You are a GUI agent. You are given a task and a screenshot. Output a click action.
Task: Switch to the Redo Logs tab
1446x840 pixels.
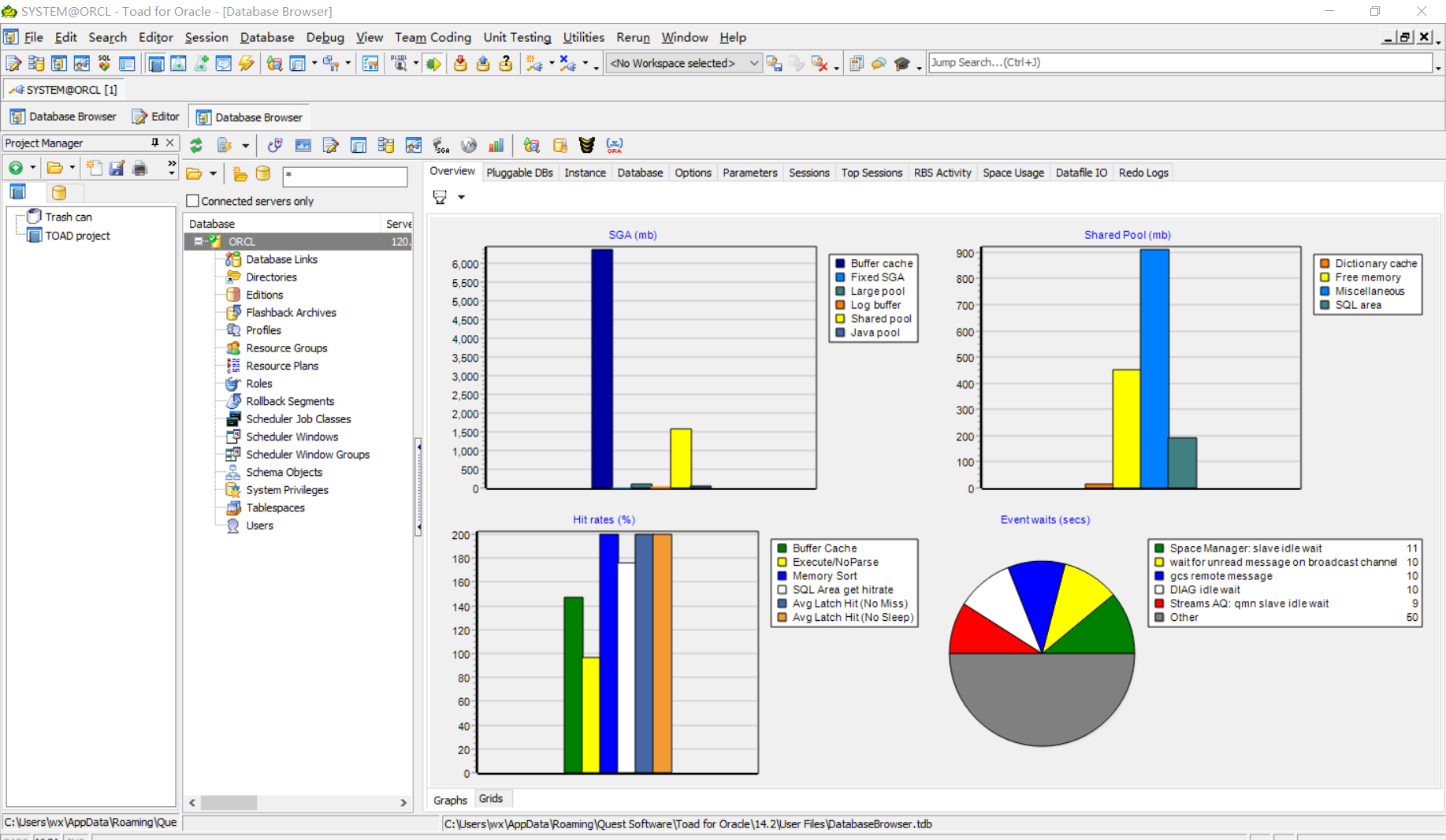tap(1143, 173)
